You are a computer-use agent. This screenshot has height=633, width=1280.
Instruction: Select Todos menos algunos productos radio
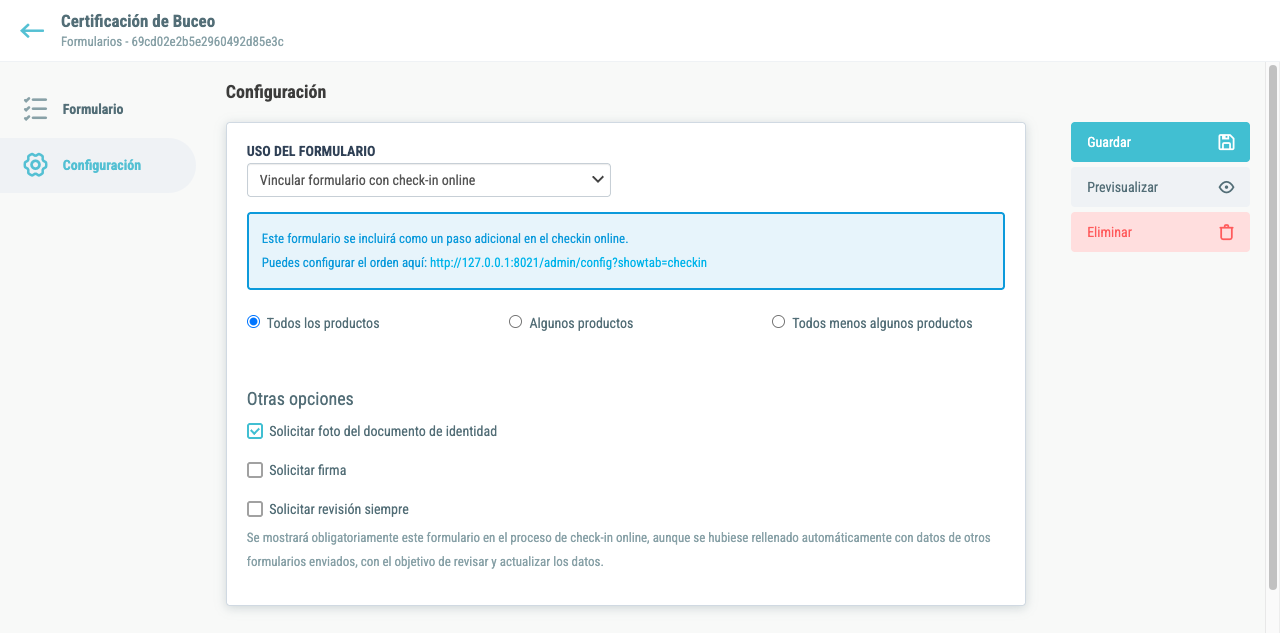778,322
